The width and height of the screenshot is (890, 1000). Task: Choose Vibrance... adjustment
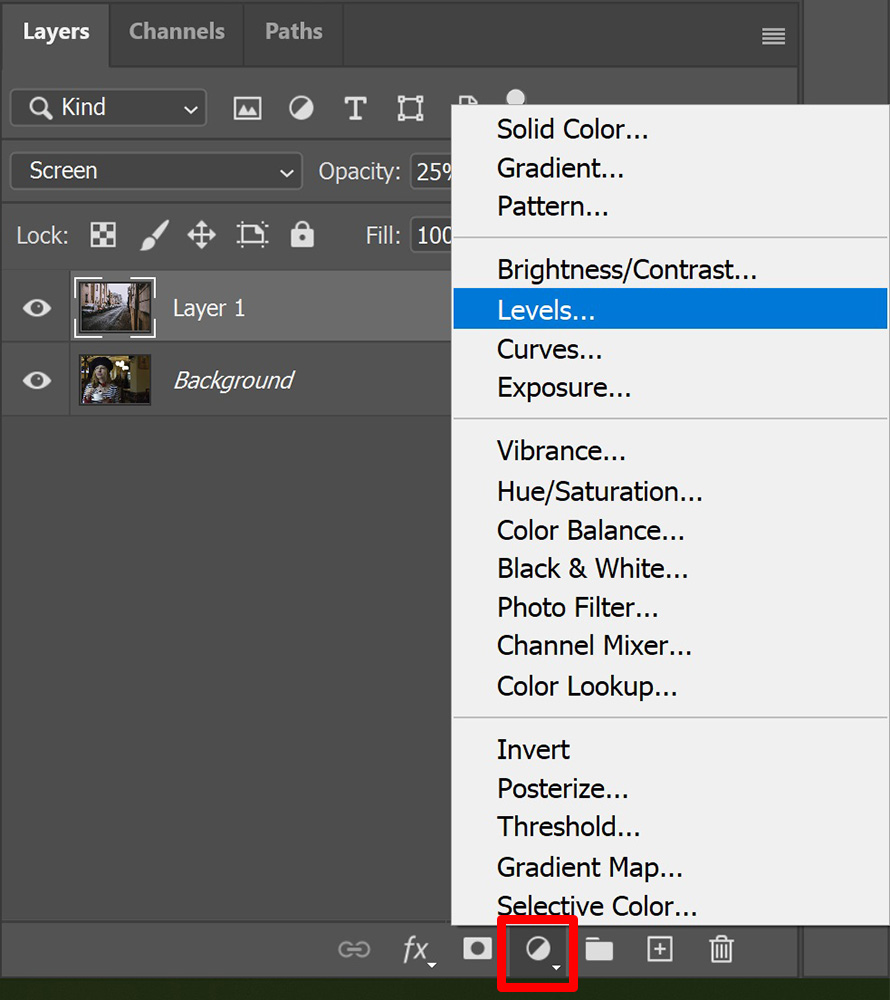coord(670,452)
